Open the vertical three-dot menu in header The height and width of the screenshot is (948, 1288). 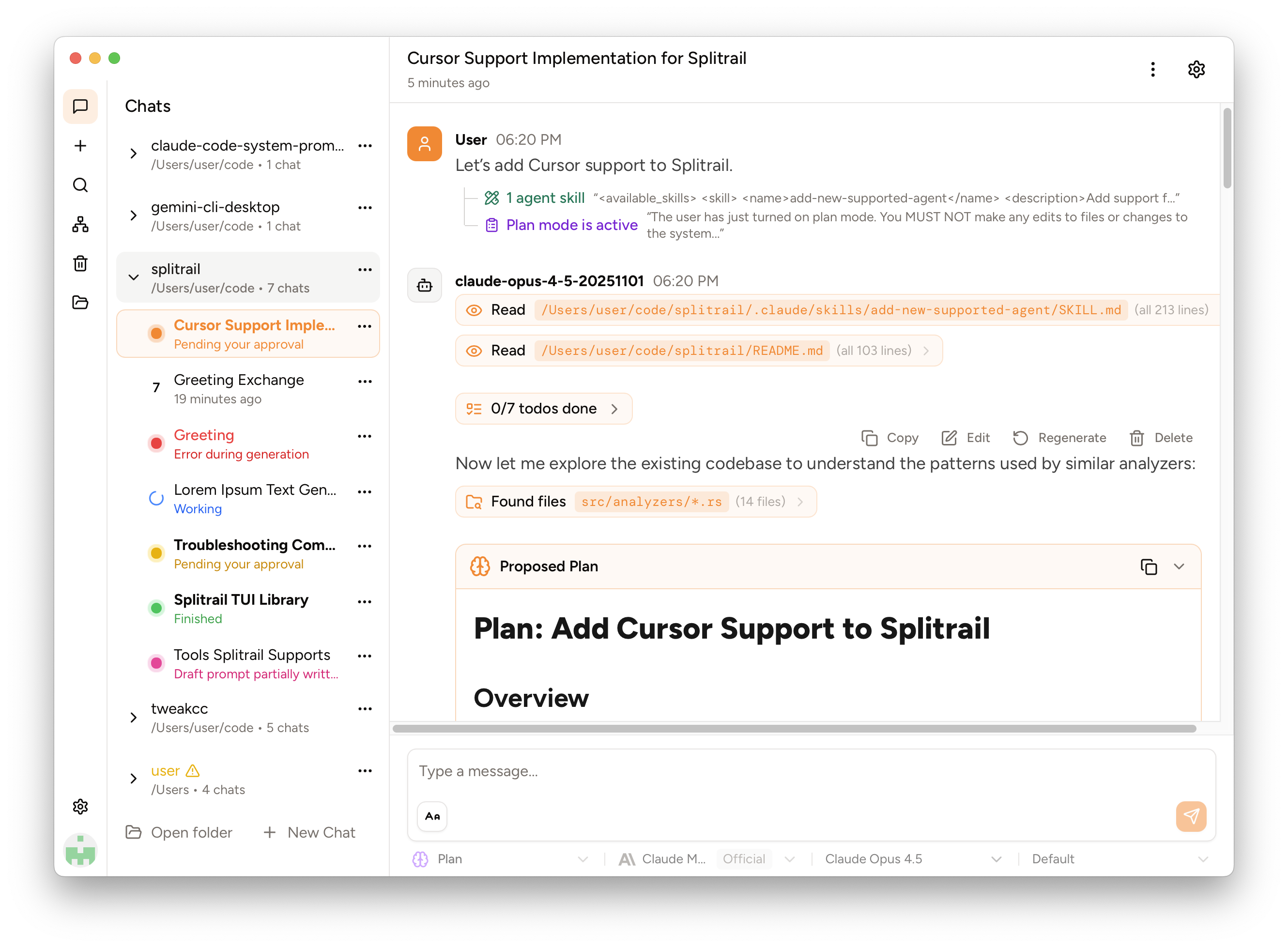[1152, 69]
